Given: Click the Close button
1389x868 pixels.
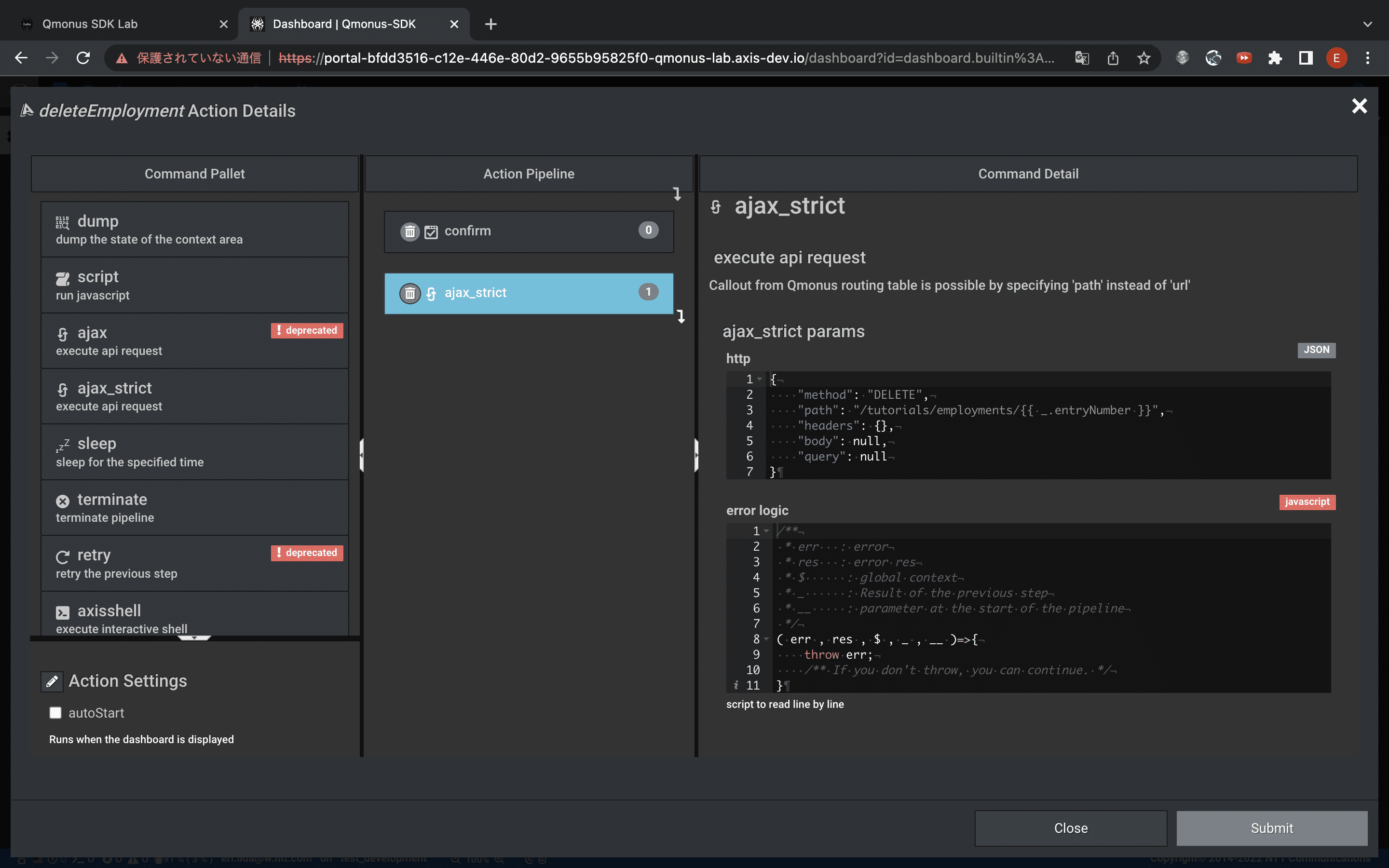Looking at the screenshot, I should click(1071, 828).
